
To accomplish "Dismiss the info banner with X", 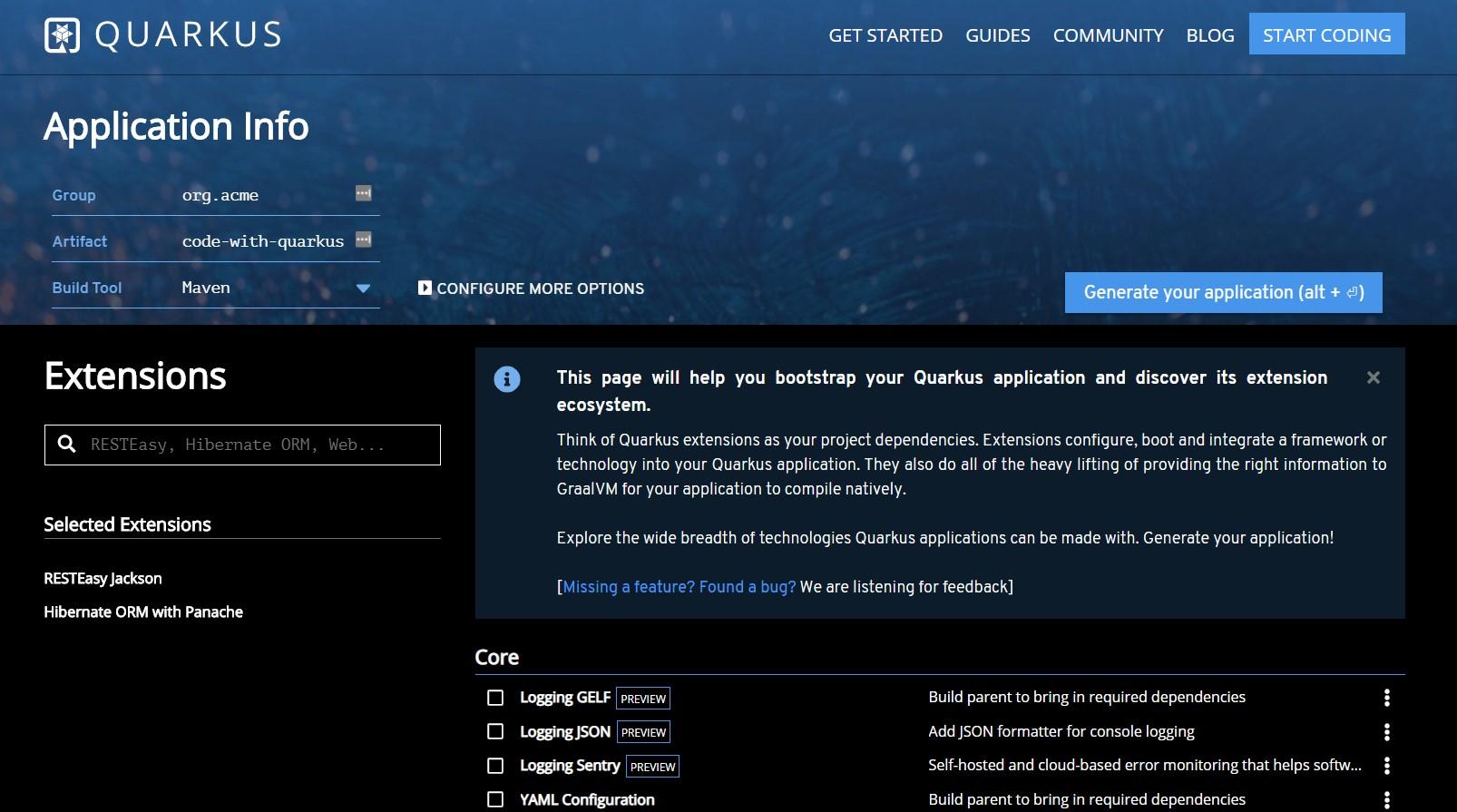I will click(1374, 377).
